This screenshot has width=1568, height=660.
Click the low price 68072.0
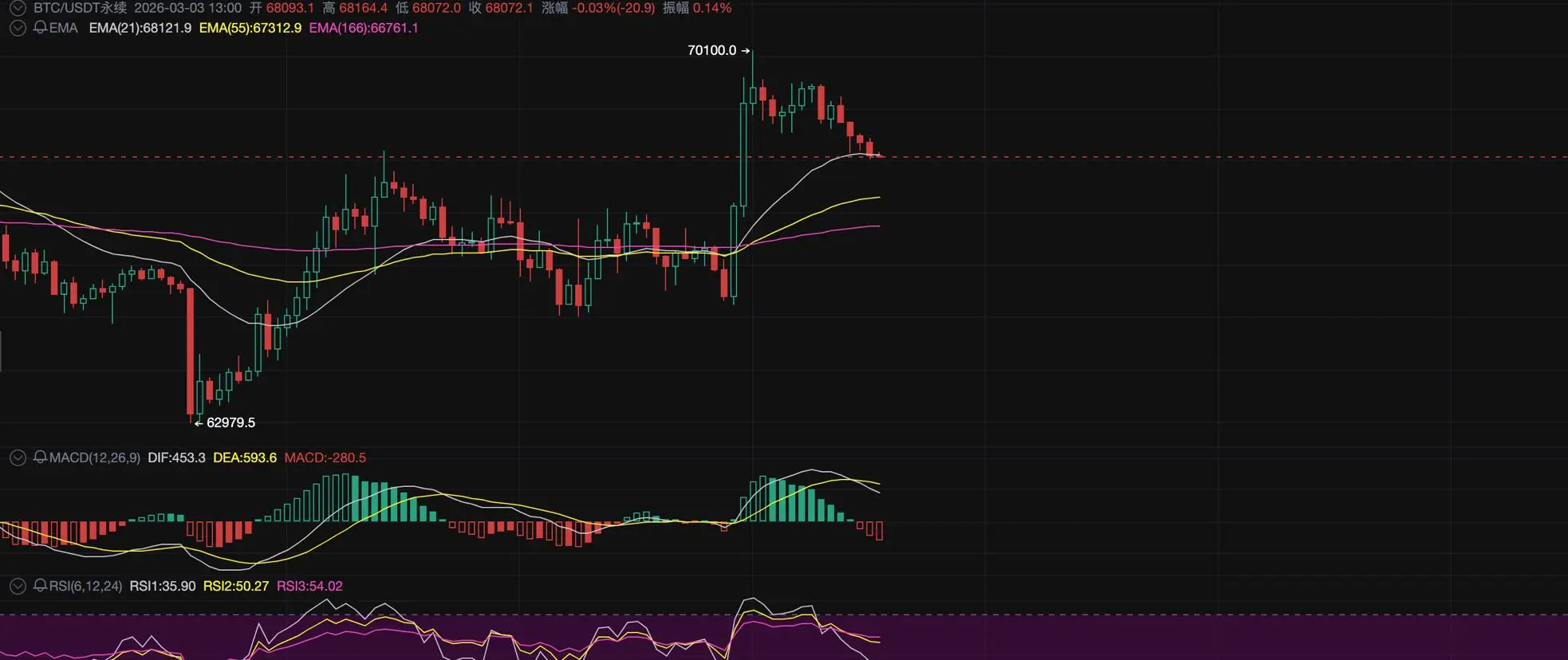point(436,8)
